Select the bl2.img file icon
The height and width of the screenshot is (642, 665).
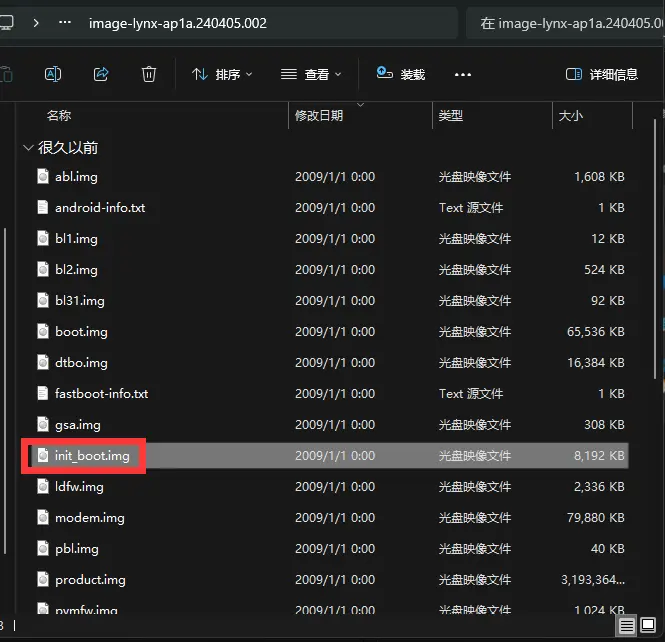click(x=43, y=269)
